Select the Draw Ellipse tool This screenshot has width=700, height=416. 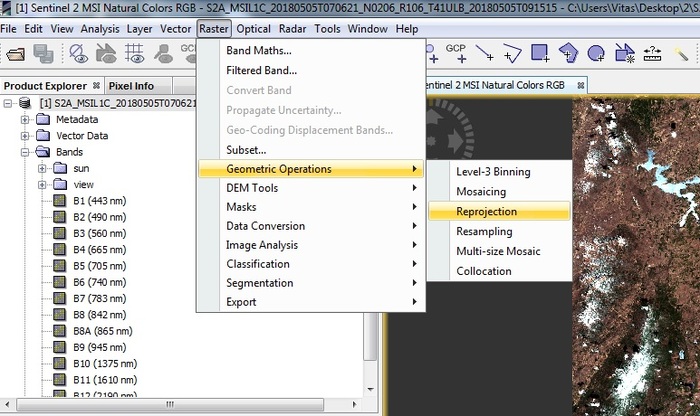click(596, 52)
